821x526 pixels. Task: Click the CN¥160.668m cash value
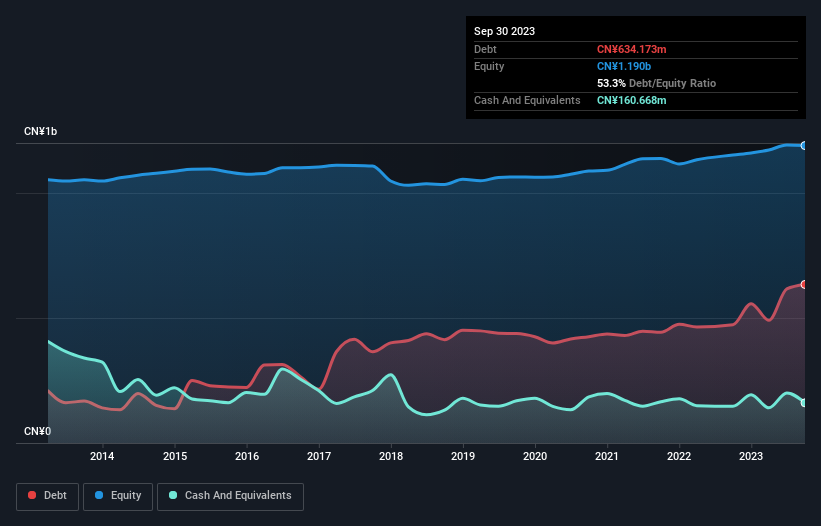click(631, 100)
